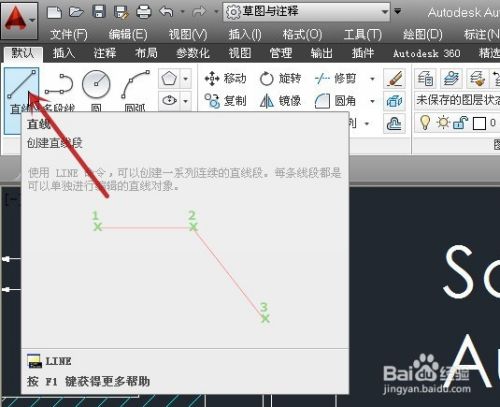Open the 草图与注释 workspace dropdown
Screen dimensions: 500x407
point(306,12)
